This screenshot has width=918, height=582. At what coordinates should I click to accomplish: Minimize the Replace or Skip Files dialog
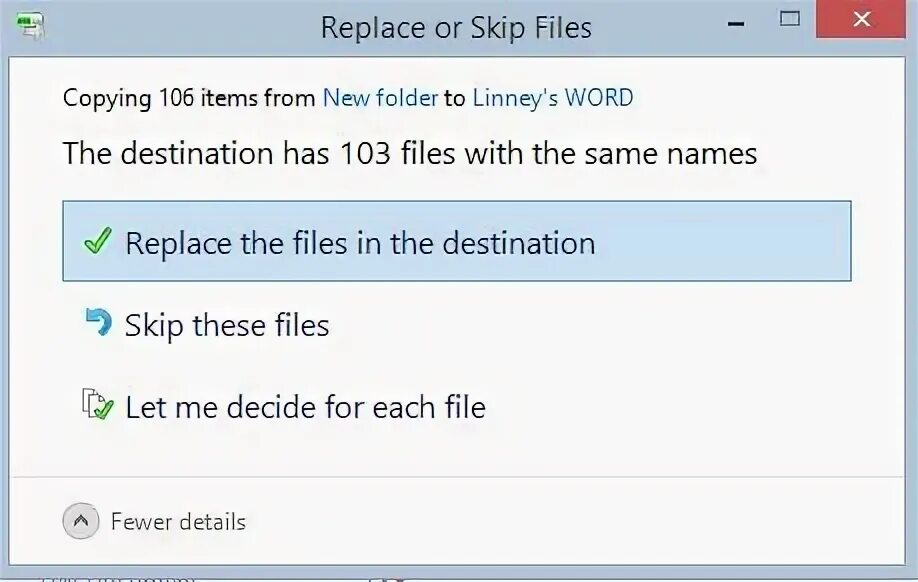point(736,24)
